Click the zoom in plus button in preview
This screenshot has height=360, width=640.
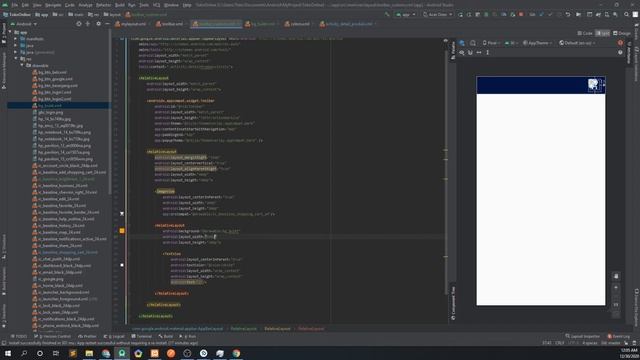pos(616,288)
